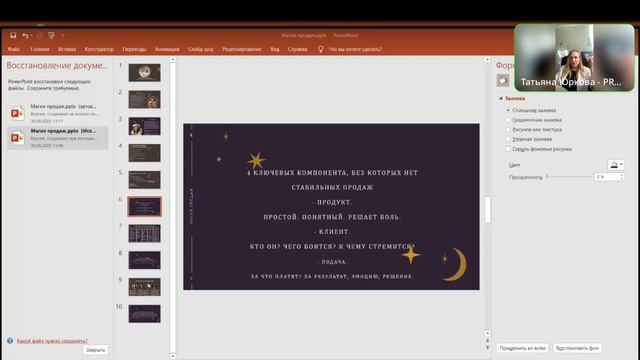Viewport: 640px width, 360px height.
Task: Click the slide editor vertical scrollbar thumb
Action: coord(487,210)
